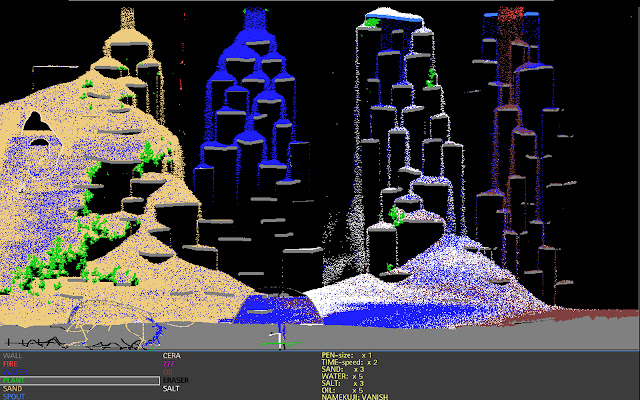The width and height of the screenshot is (640, 400).
Task: Select the OIL element
Action: [168, 372]
